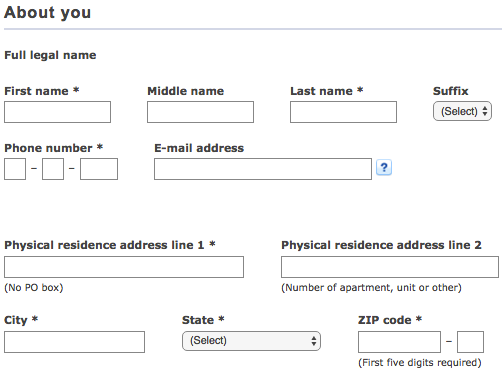Image resolution: width=502 pixels, height=372 pixels.
Task: Click Physical residence address line 2 field
Action: point(390,267)
